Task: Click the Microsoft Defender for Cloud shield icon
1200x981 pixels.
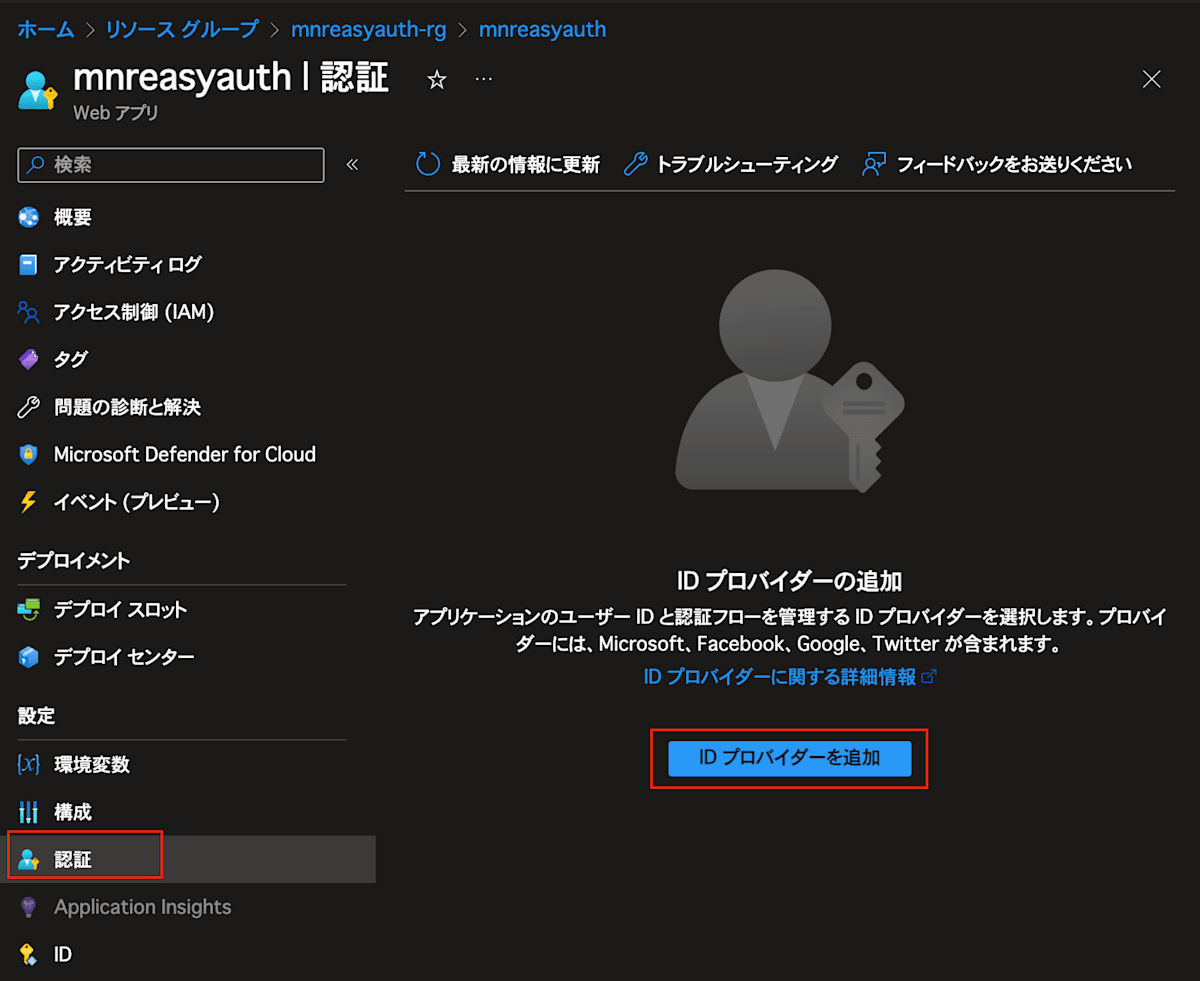Action: click(x=28, y=455)
